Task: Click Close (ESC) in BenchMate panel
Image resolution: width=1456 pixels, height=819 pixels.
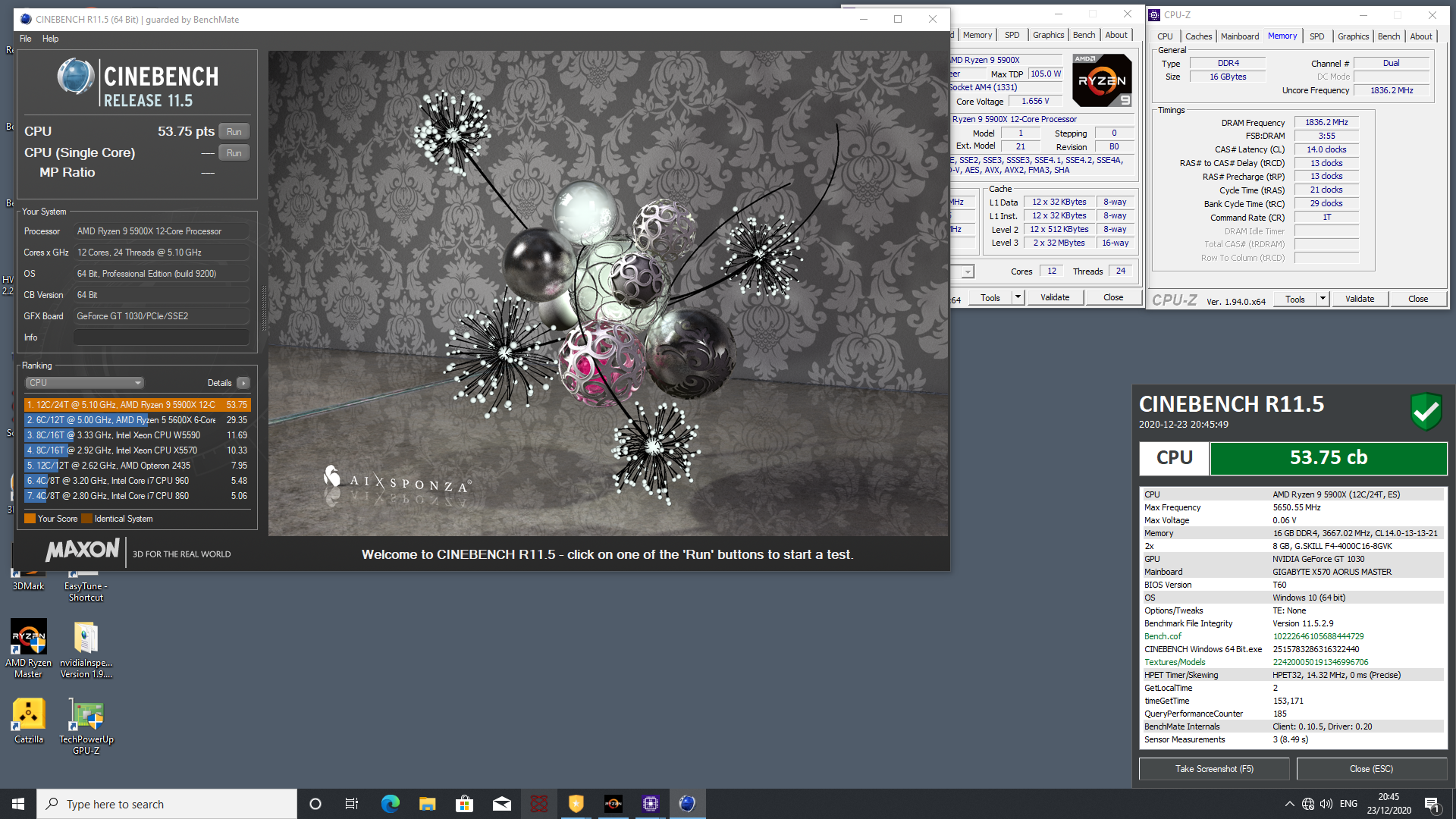Action: [1371, 769]
